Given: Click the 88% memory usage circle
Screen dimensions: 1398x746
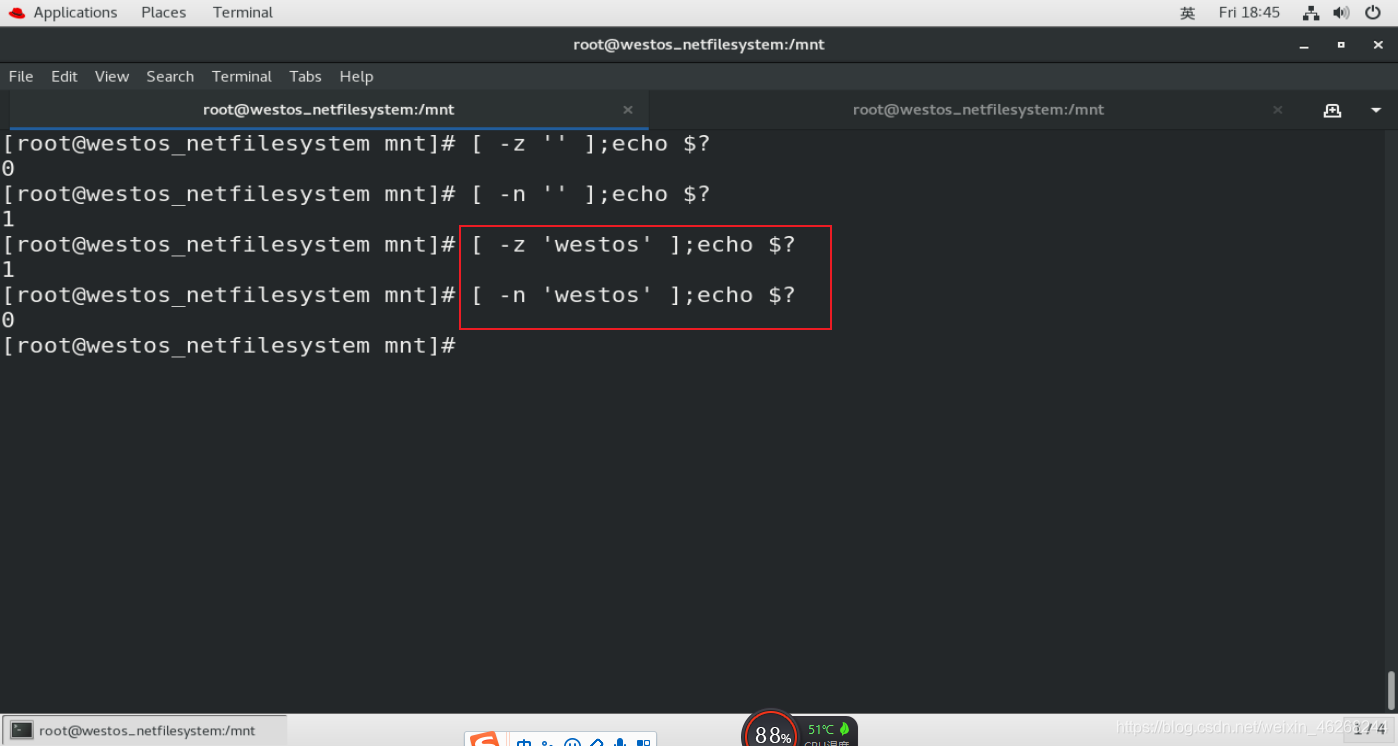Looking at the screenshot, I should coord(770,733).
